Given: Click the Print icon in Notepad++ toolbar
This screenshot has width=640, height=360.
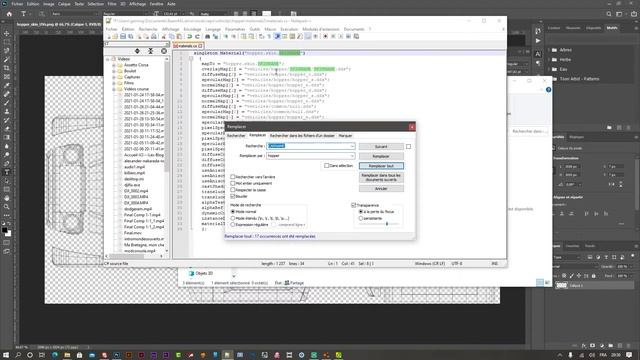Looking at the screenshot, I should [154, 36].
